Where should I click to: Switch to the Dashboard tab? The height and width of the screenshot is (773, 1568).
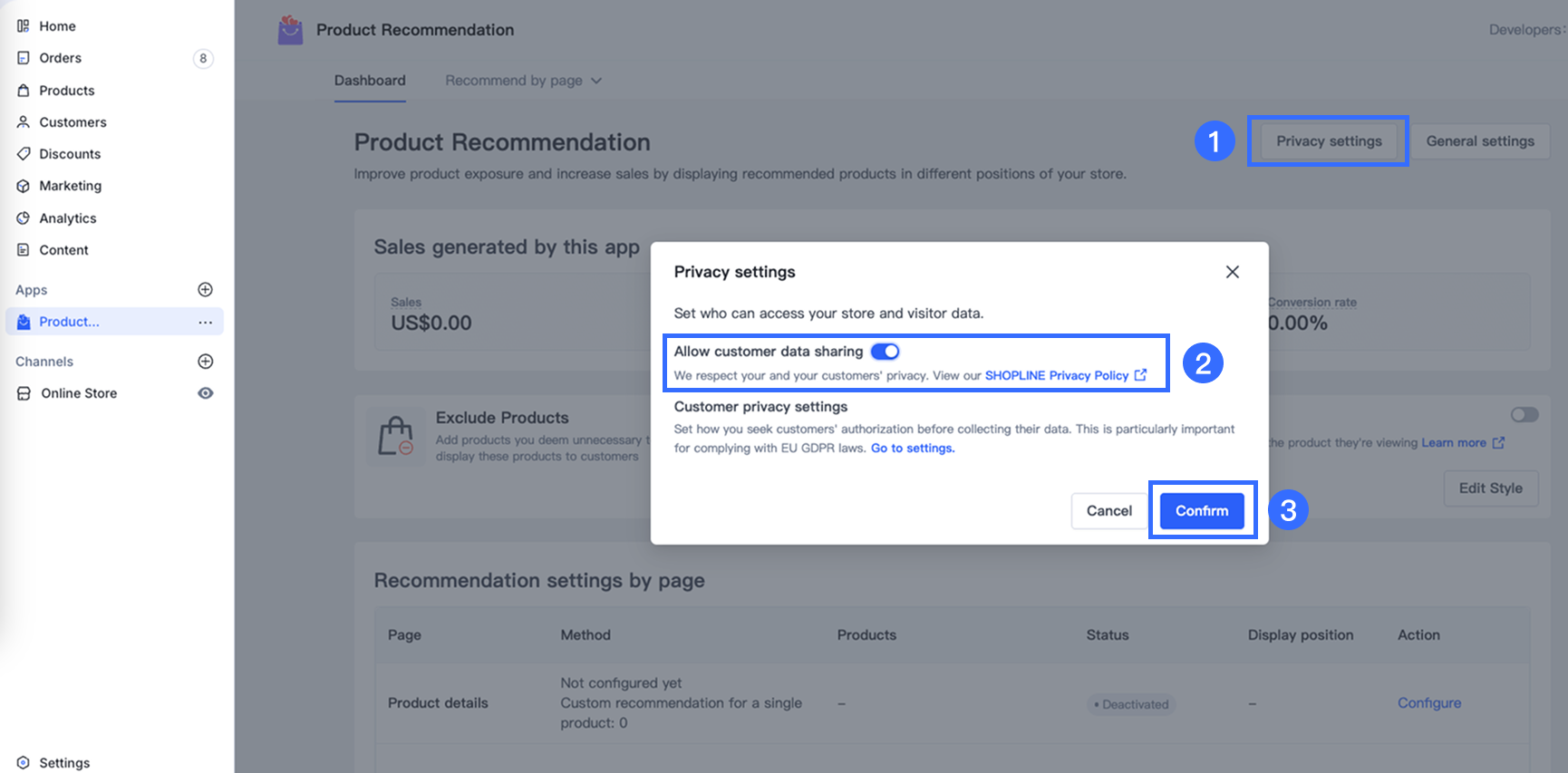pyautogui.click(x=370, y=81)
